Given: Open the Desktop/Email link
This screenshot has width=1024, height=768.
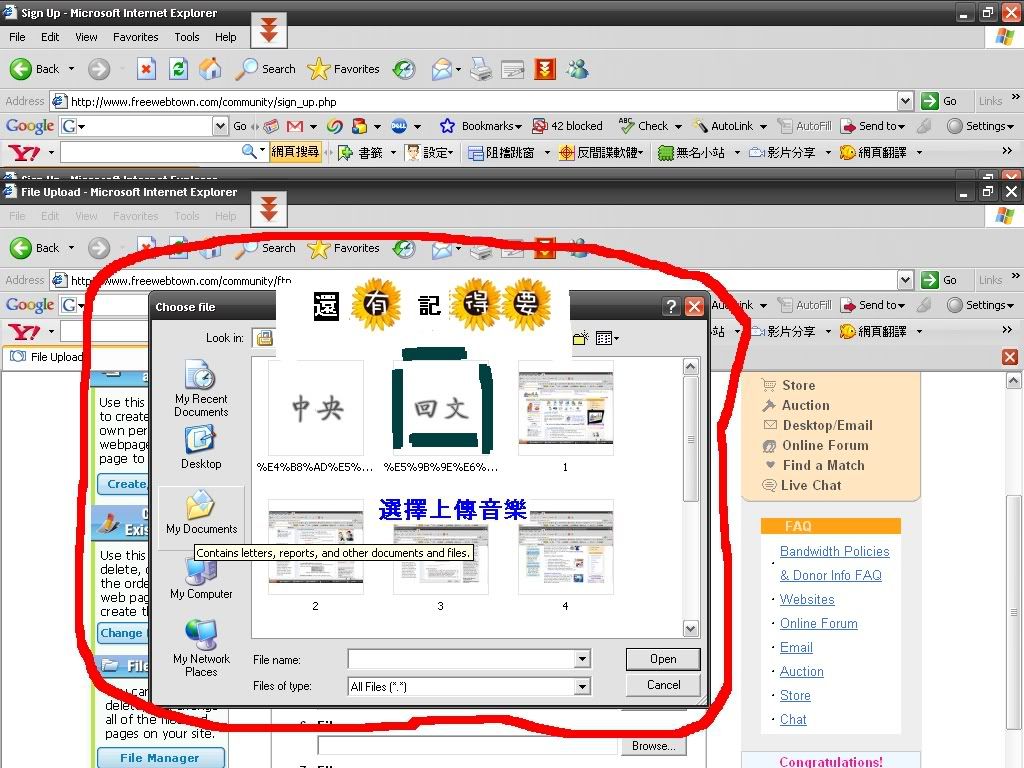Looking at the screenshot, I should pos(827,425).
